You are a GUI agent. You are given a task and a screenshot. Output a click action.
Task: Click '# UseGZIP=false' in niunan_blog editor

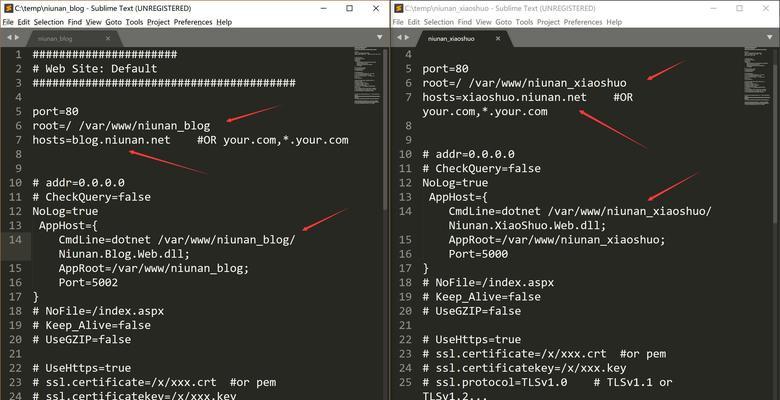[82, 339]
